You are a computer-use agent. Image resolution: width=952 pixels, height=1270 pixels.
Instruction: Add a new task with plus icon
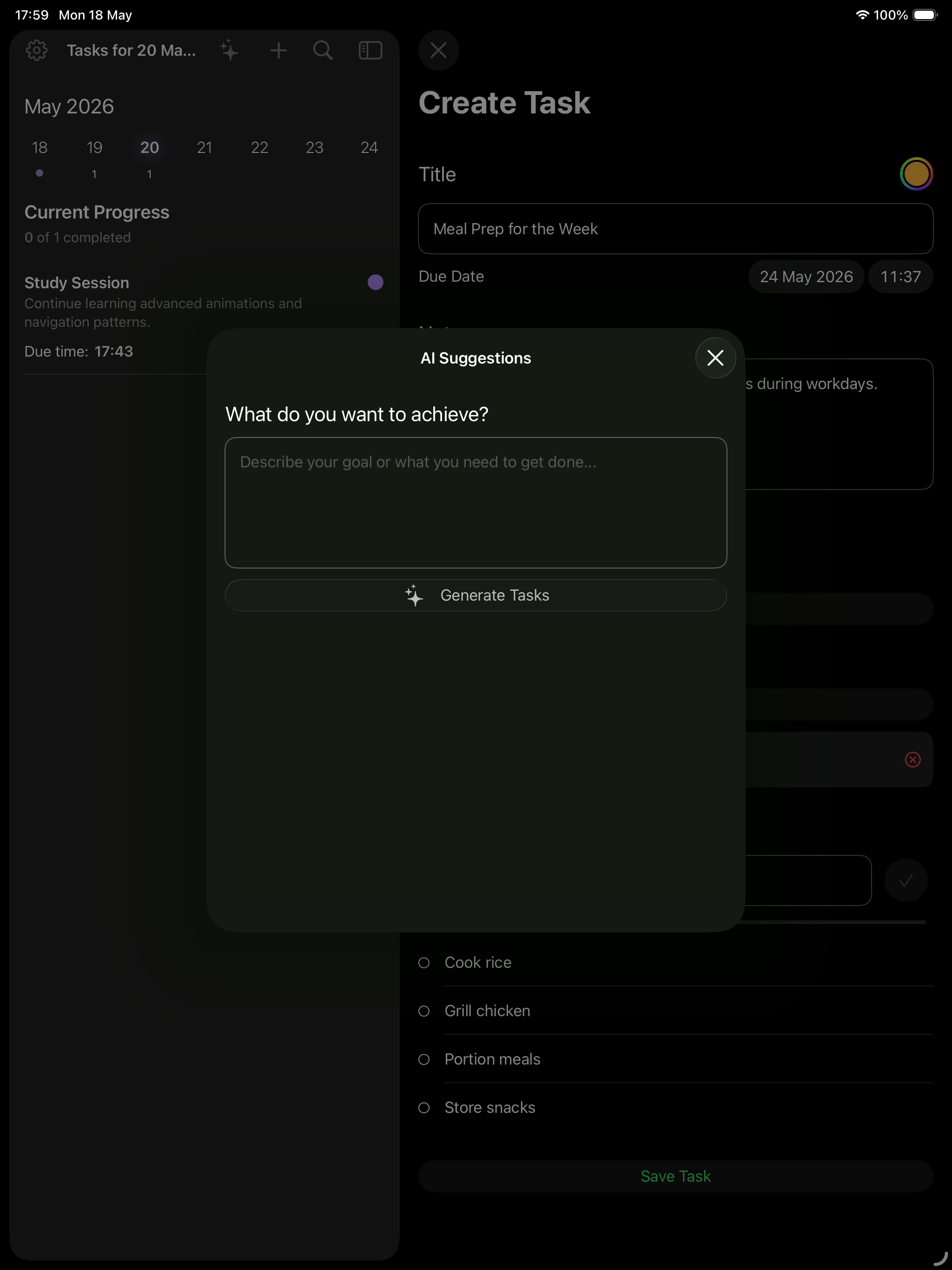[278, 51]
